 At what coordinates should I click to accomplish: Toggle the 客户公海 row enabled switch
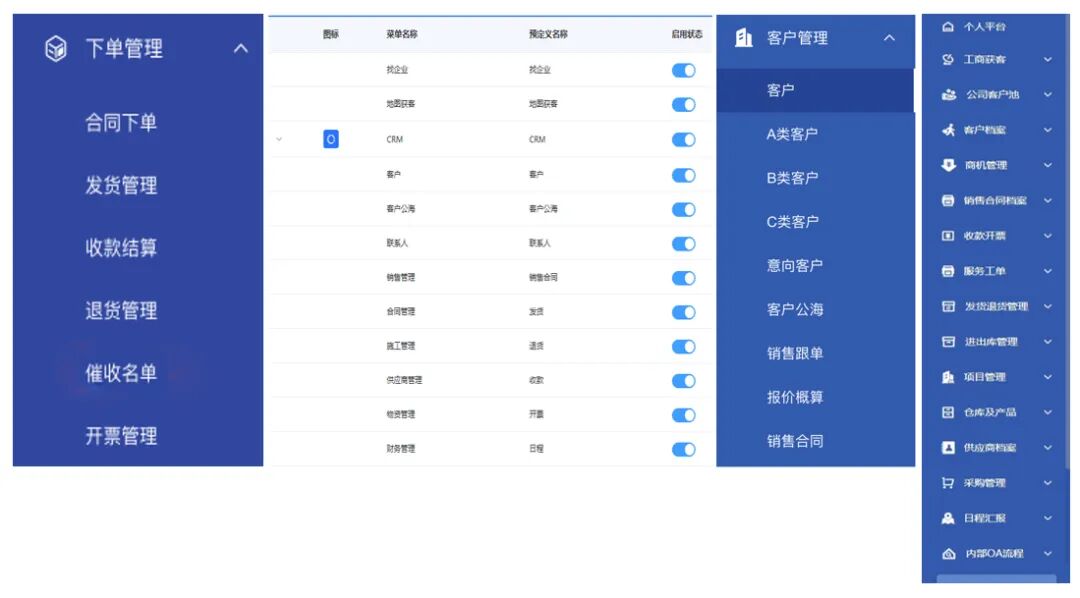[x=683, y=209]
